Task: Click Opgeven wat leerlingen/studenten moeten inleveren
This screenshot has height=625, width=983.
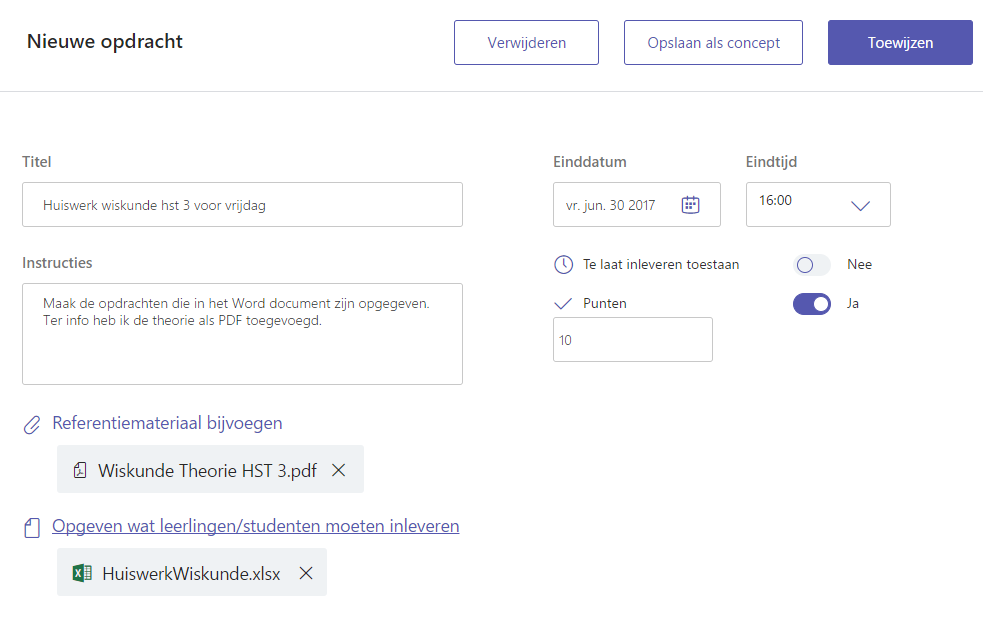Action: point(256,526)
